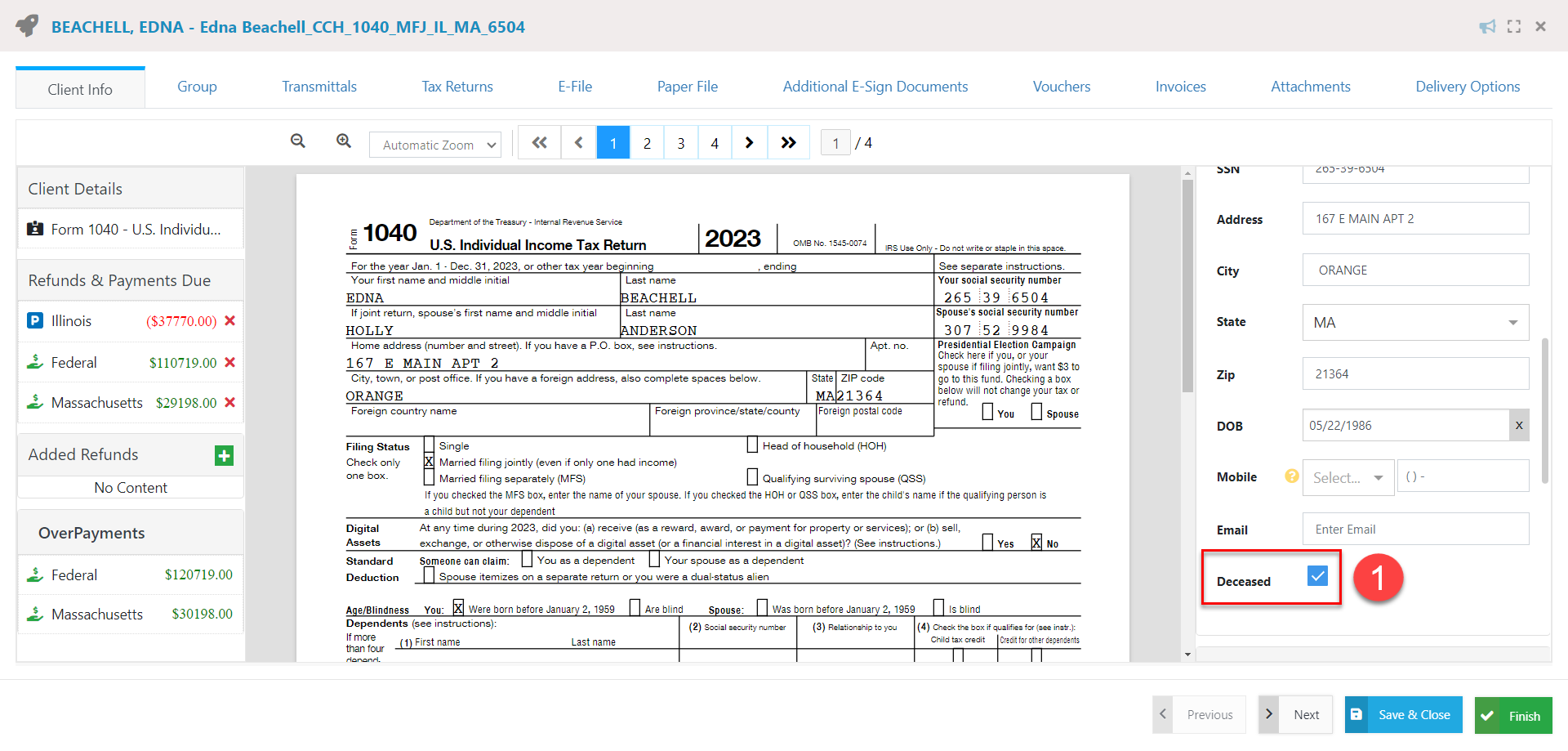Go to first page using double-left arrow
The width and height of the screenshot is (1568, 751).
tap(539, 141)
